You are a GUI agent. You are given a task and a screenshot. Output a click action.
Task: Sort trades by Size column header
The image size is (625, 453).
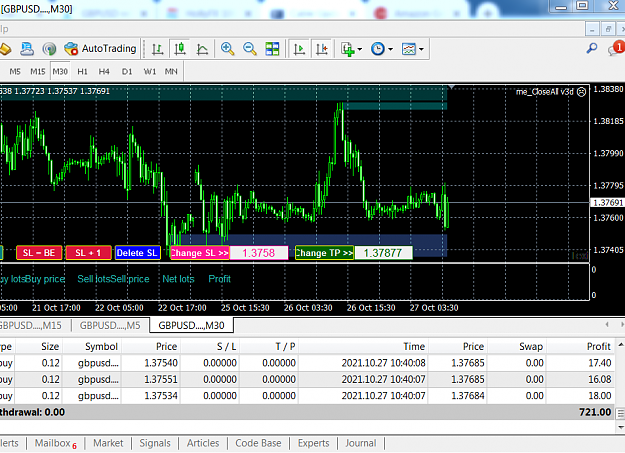39,347
